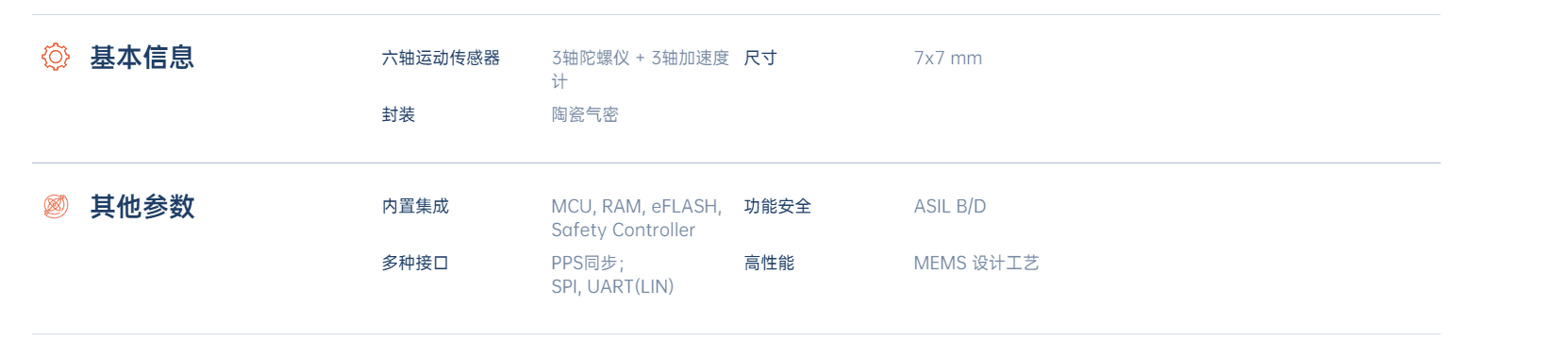Click the MEMS 设计工艺 value

click(976, 263)
